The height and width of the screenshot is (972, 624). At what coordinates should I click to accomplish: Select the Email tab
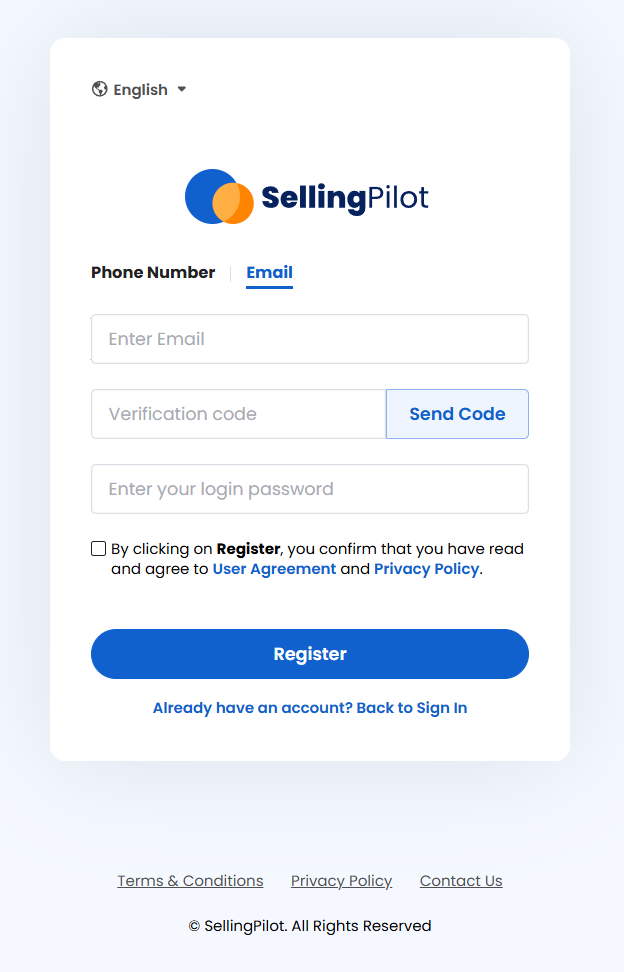(270, 273)
